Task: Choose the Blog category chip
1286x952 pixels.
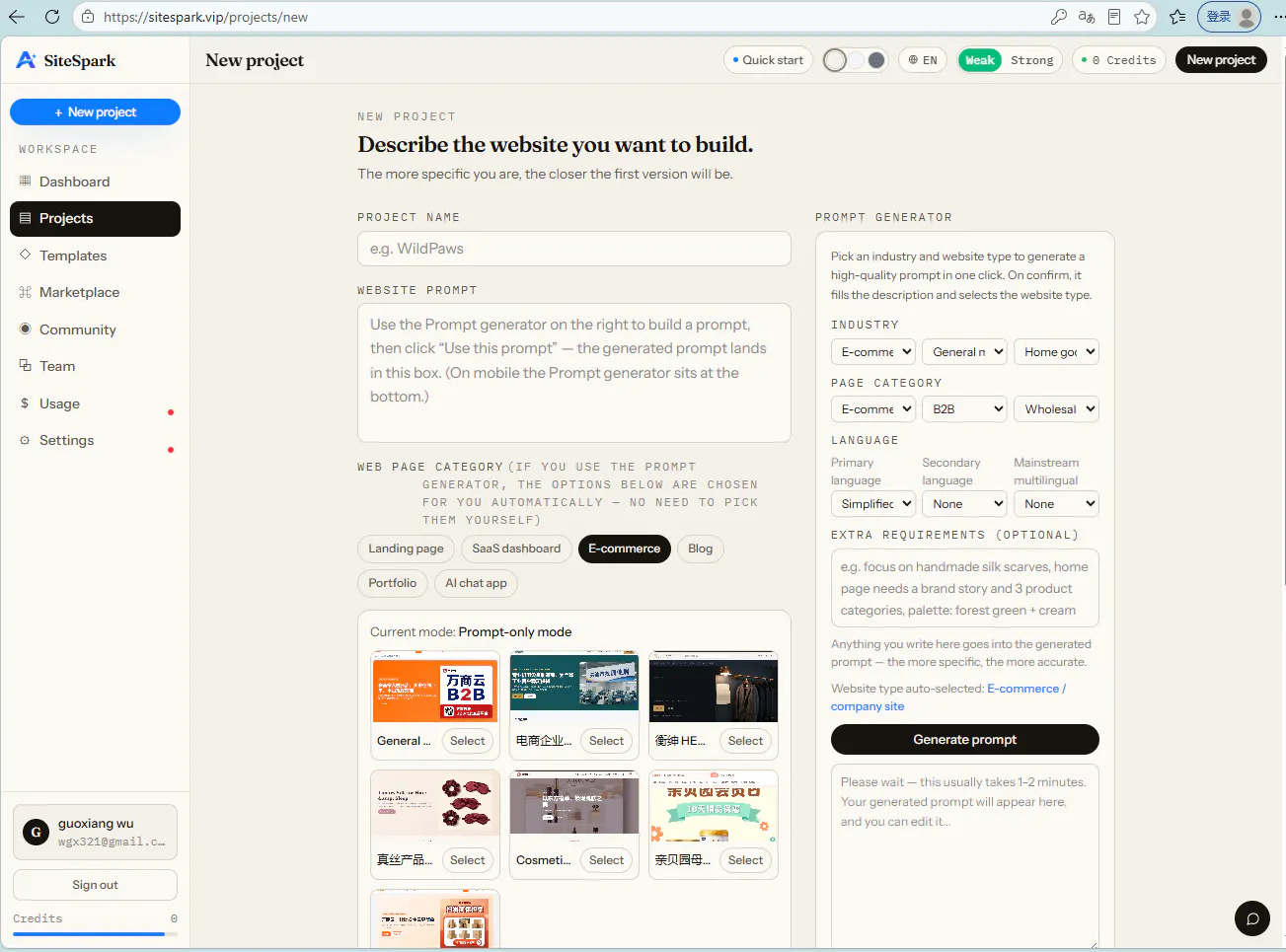Action: click(x=700, y=549)
